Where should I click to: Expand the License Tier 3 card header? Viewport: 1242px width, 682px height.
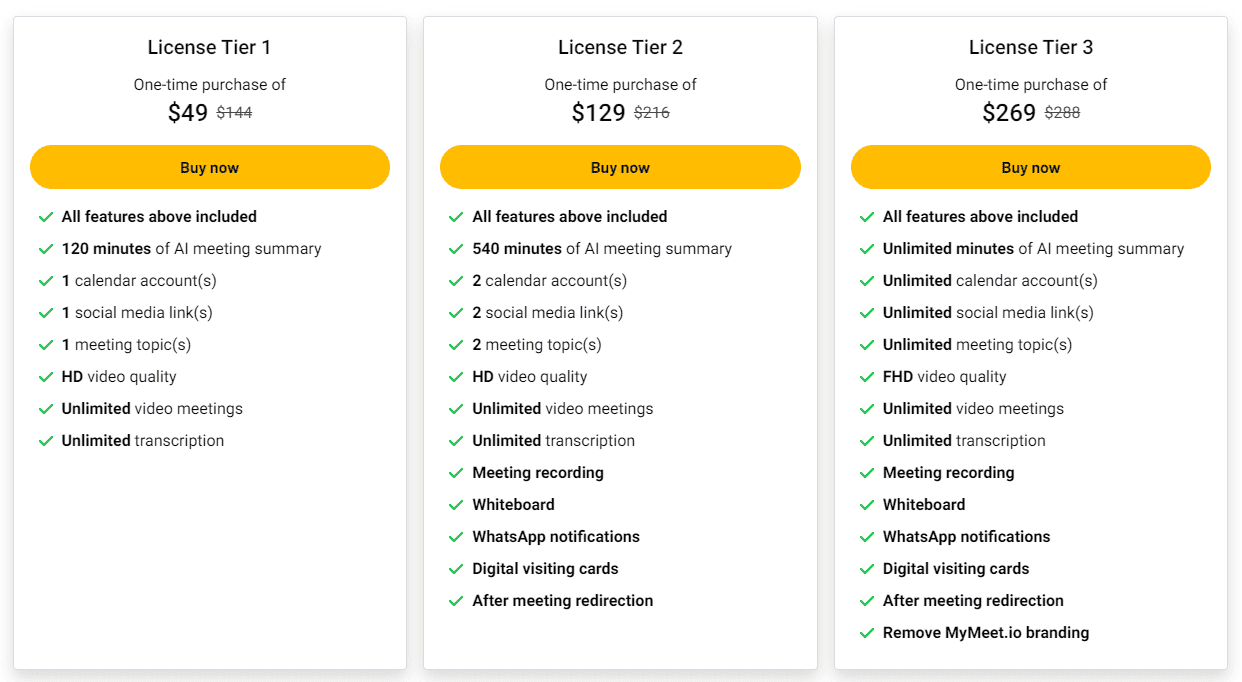coord(1031,47)
